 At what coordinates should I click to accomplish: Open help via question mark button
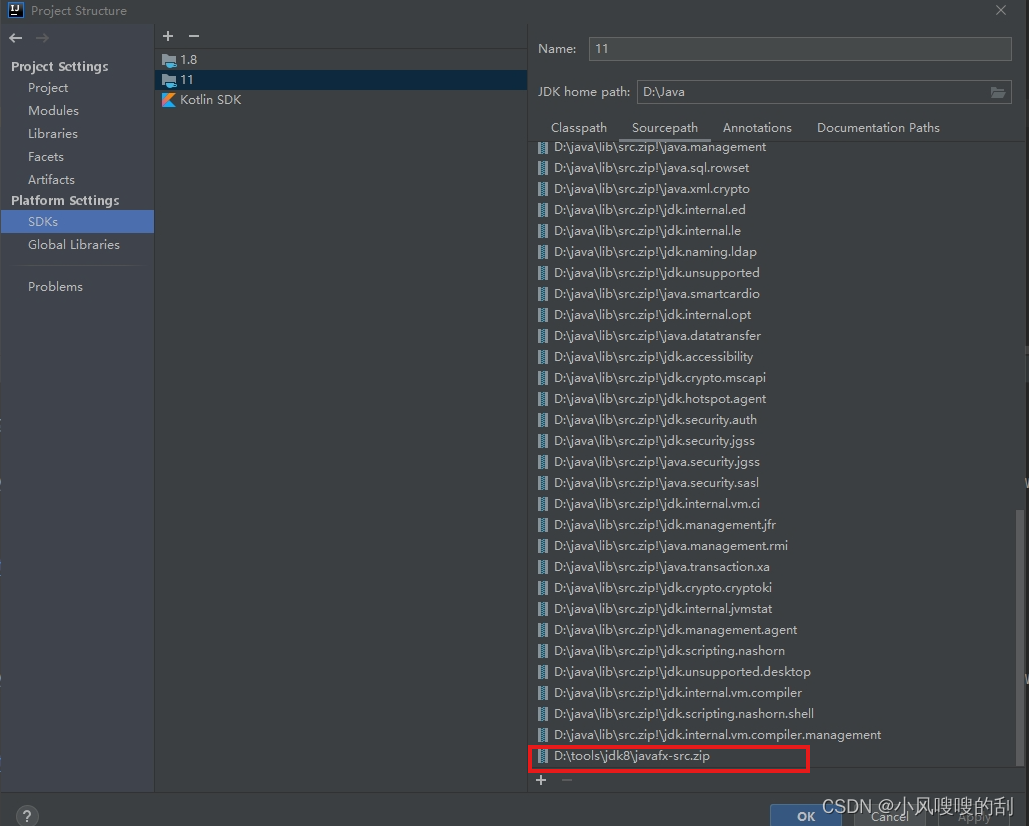coord(27,816)
